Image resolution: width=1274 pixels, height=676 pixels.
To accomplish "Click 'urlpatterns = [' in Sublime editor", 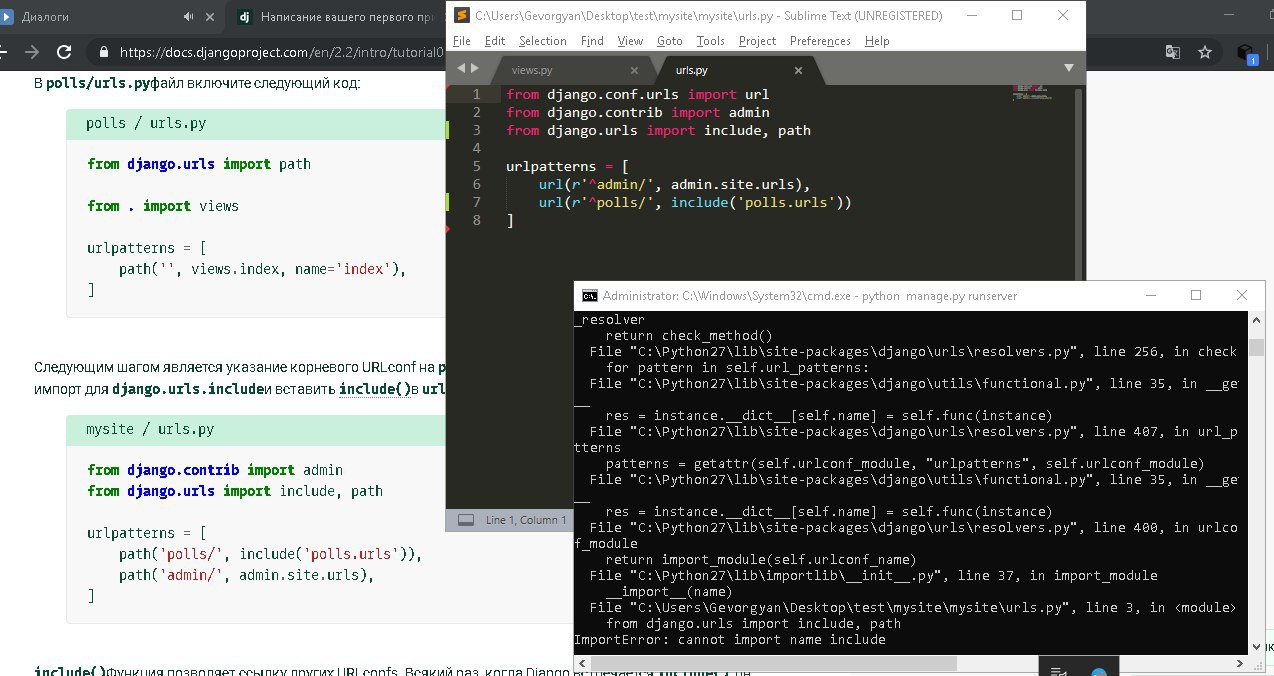I will click(x=567, y=166).
